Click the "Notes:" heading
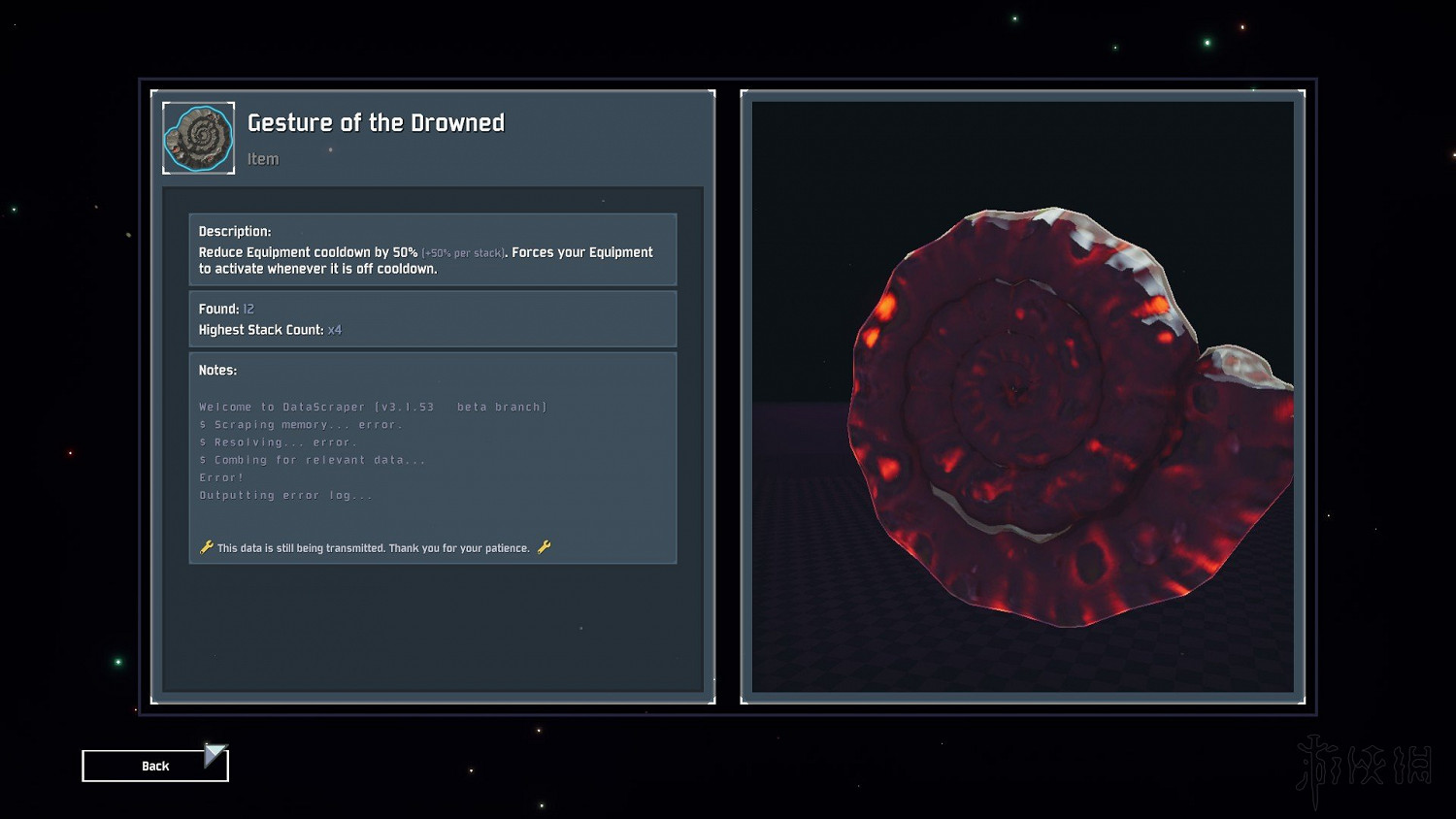1456x819 pixels. pyautogui.click(x=217, y=370)
